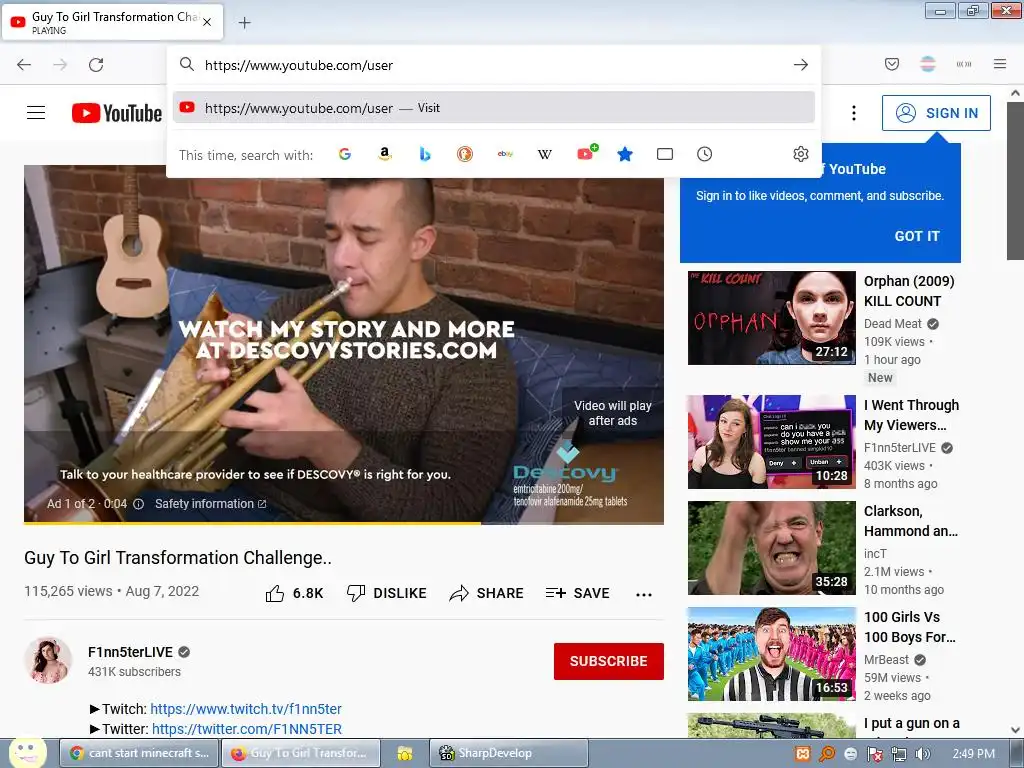This screenshot has width=1024, height=768.
Task: Click the Dislike button
Action: 387,593
